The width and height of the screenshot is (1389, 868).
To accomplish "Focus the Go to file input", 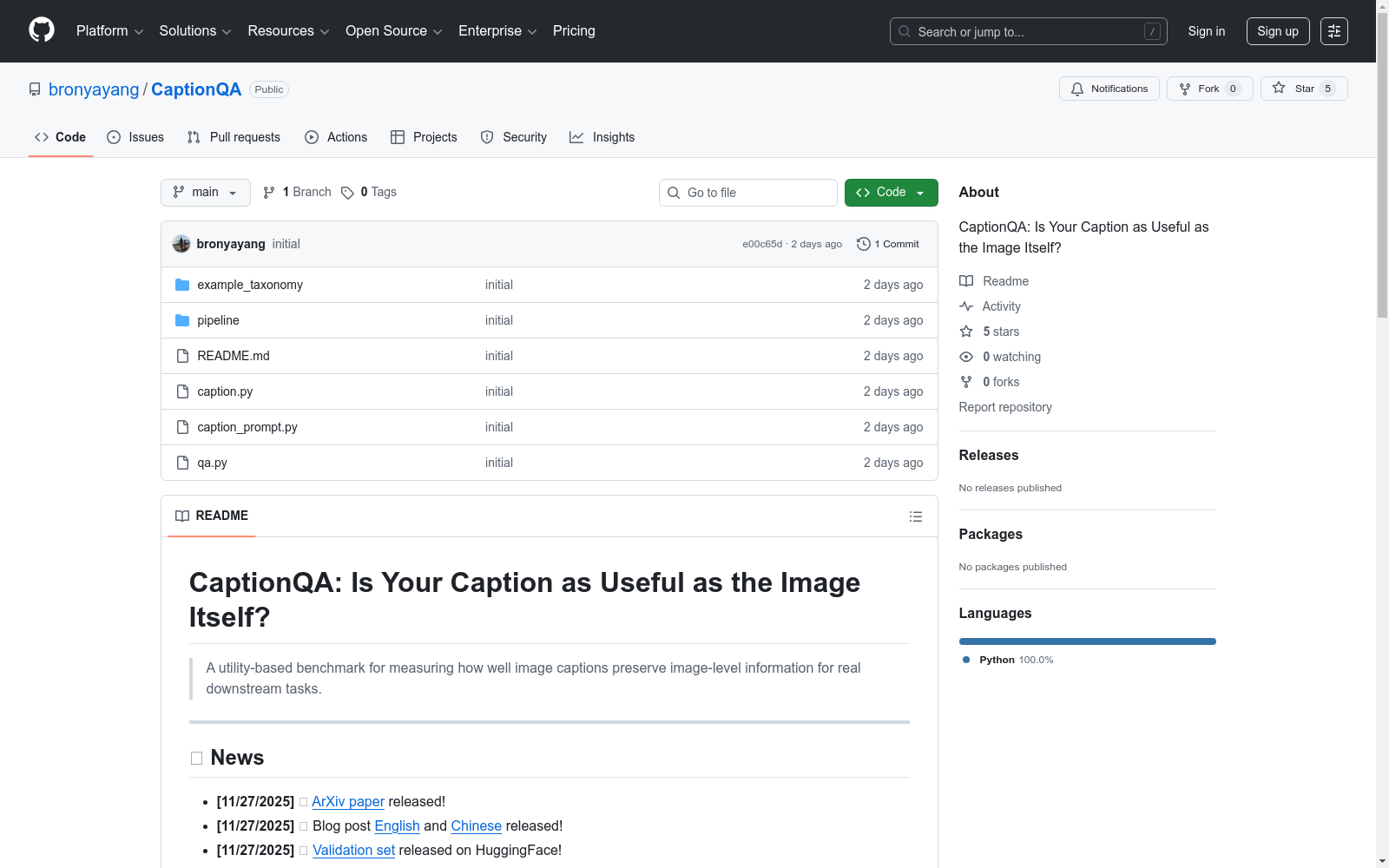I will pos(748,193).
